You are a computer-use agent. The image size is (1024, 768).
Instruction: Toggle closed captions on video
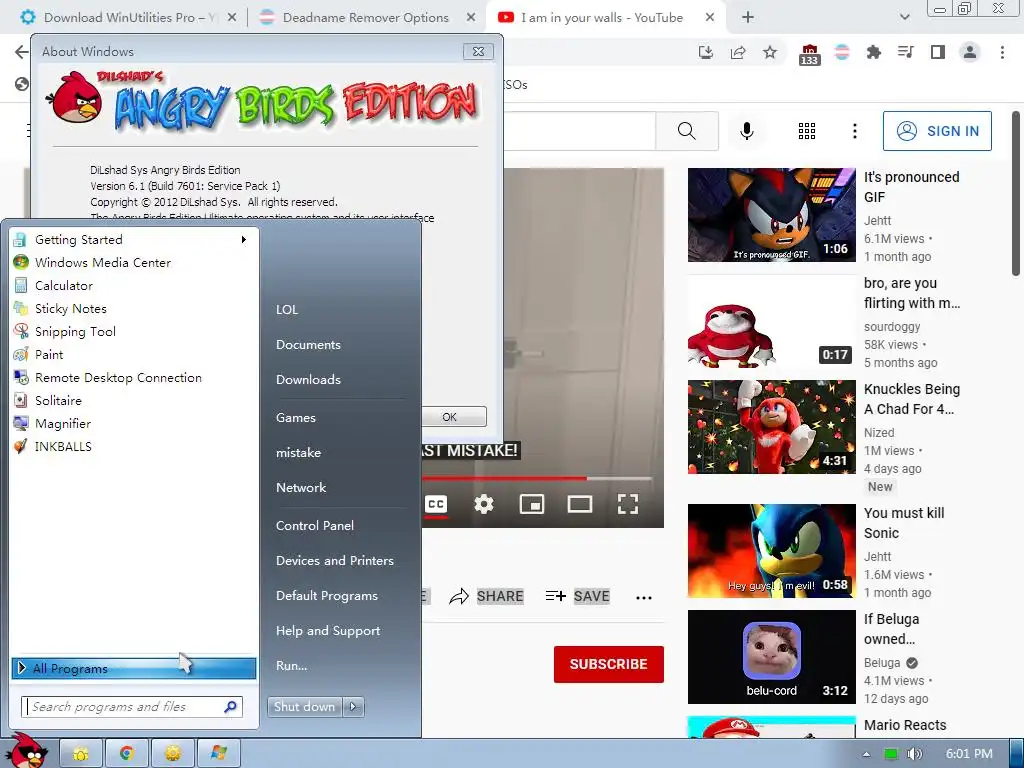click(x=436, y=504)
